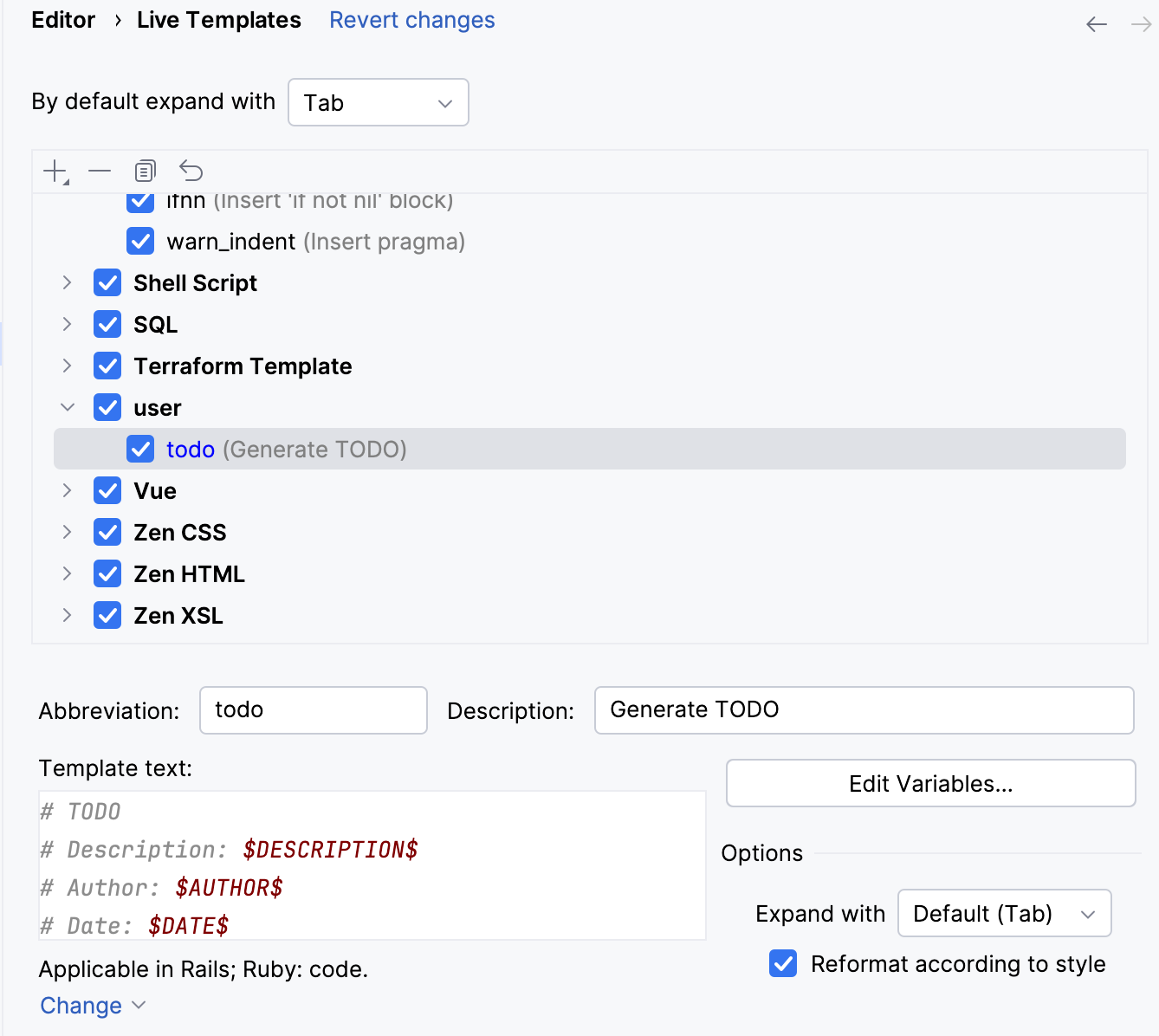Expand the Terraform Template group
The image size is (1159, 1036).
pos(67,366)
